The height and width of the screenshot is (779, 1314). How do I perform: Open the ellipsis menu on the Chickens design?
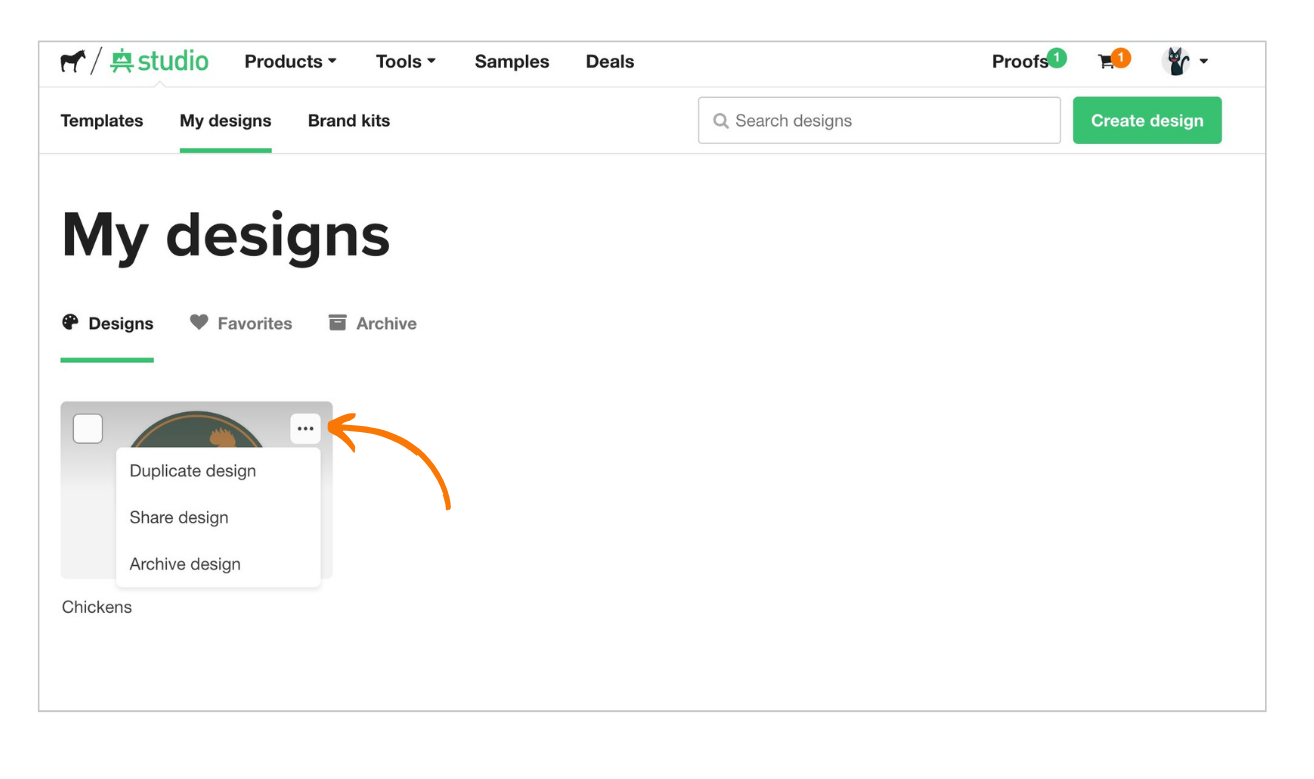(306, 428)
